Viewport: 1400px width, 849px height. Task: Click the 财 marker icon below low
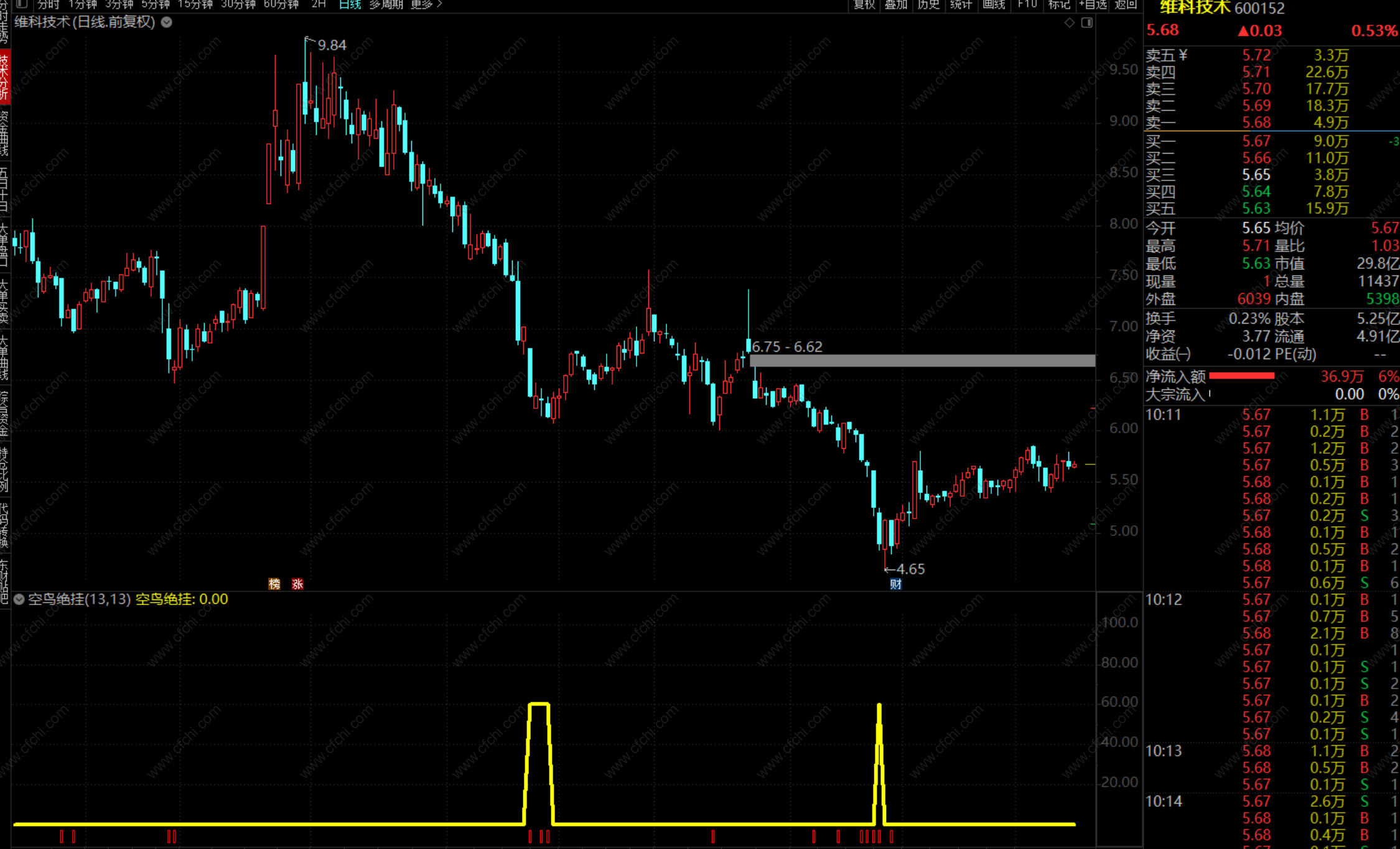pos(895,584)
